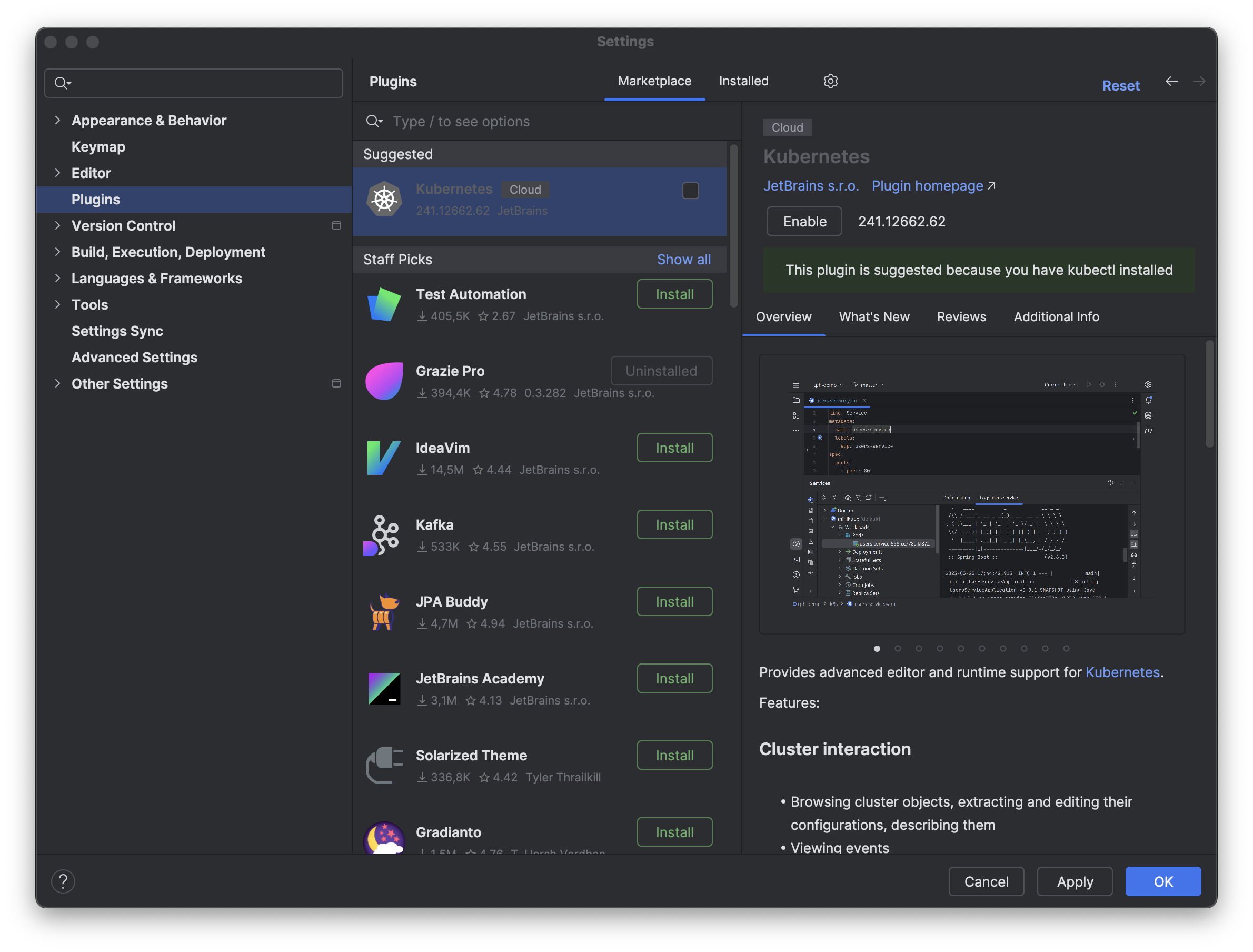Expand Build, Execution, Deployment section

click(57, 252)
